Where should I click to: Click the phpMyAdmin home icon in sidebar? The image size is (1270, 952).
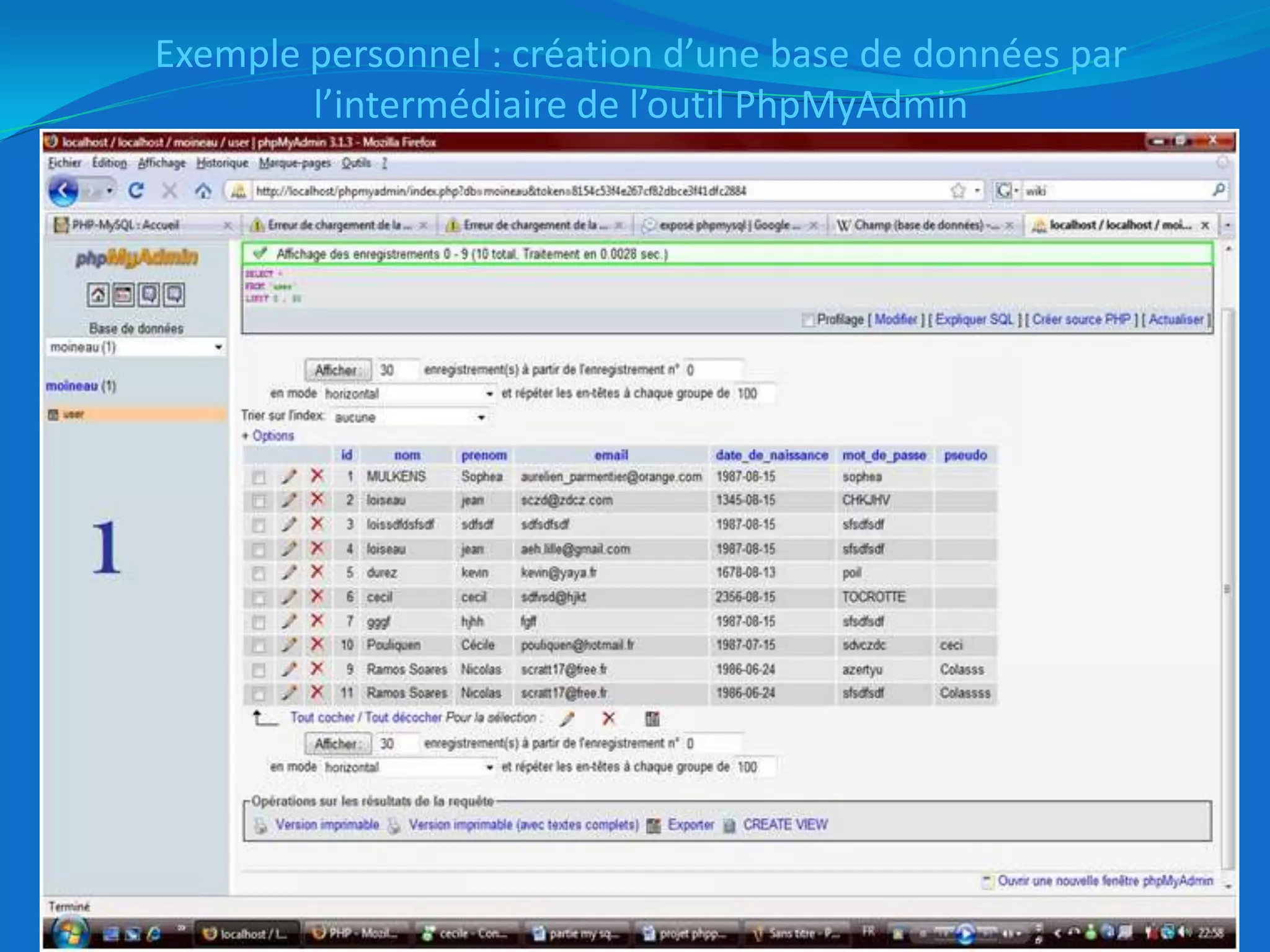98,295
